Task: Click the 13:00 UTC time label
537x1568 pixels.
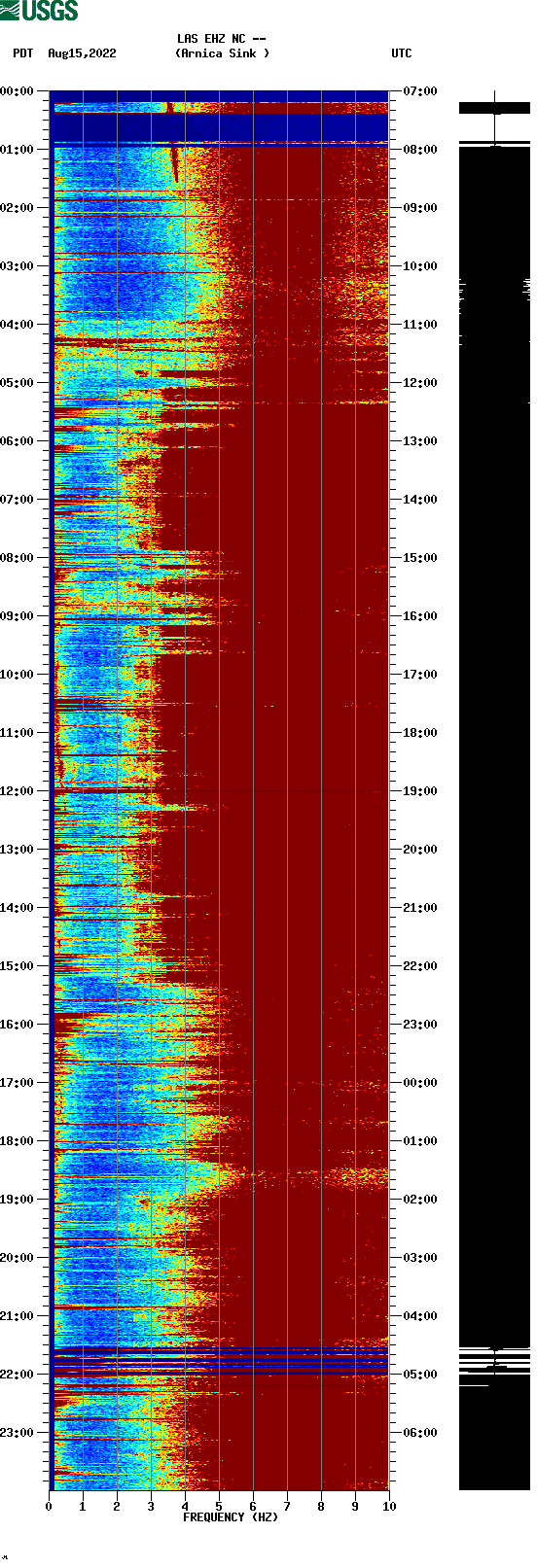Action: pyautogui.click(x=420, y=441)
